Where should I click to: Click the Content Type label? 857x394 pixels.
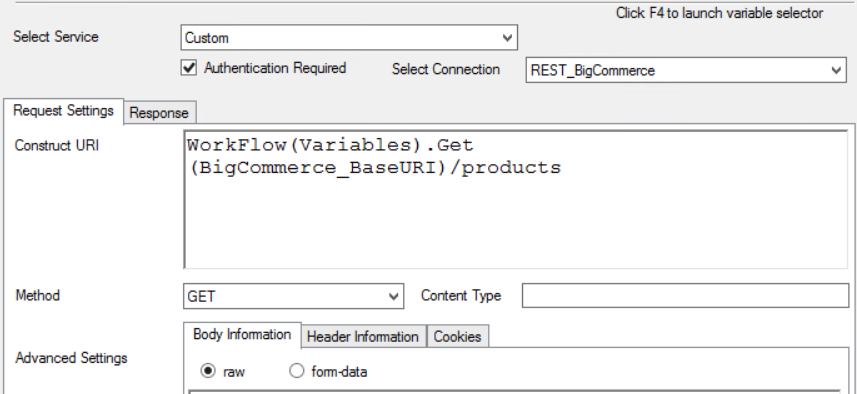point(461,296)
